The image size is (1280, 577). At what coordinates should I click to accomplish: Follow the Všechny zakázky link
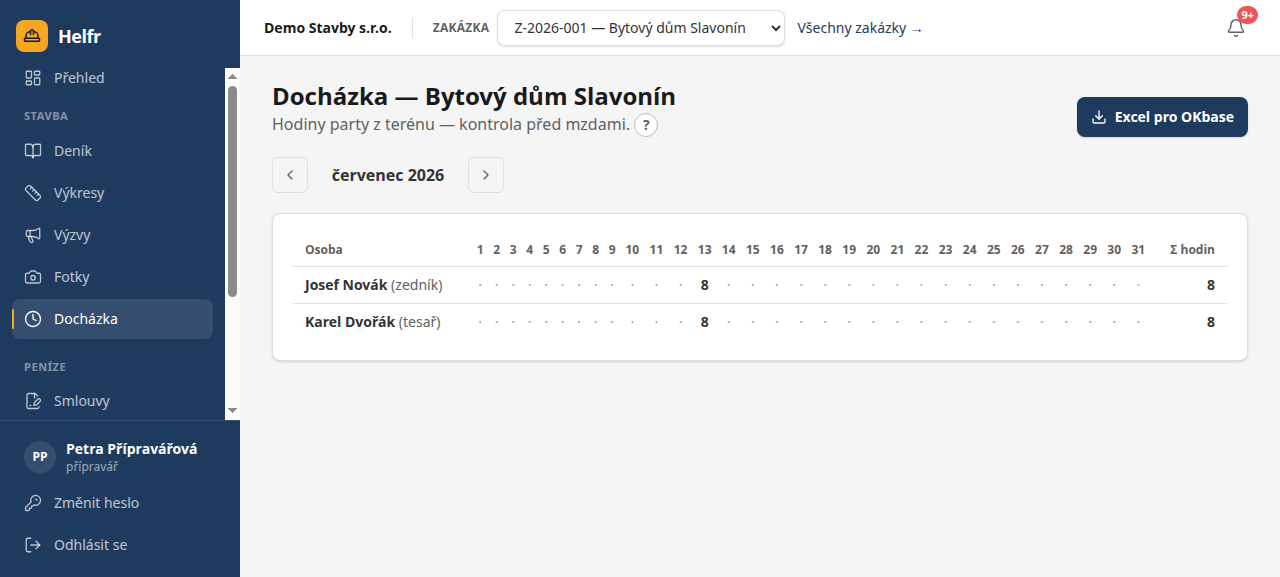860,28
